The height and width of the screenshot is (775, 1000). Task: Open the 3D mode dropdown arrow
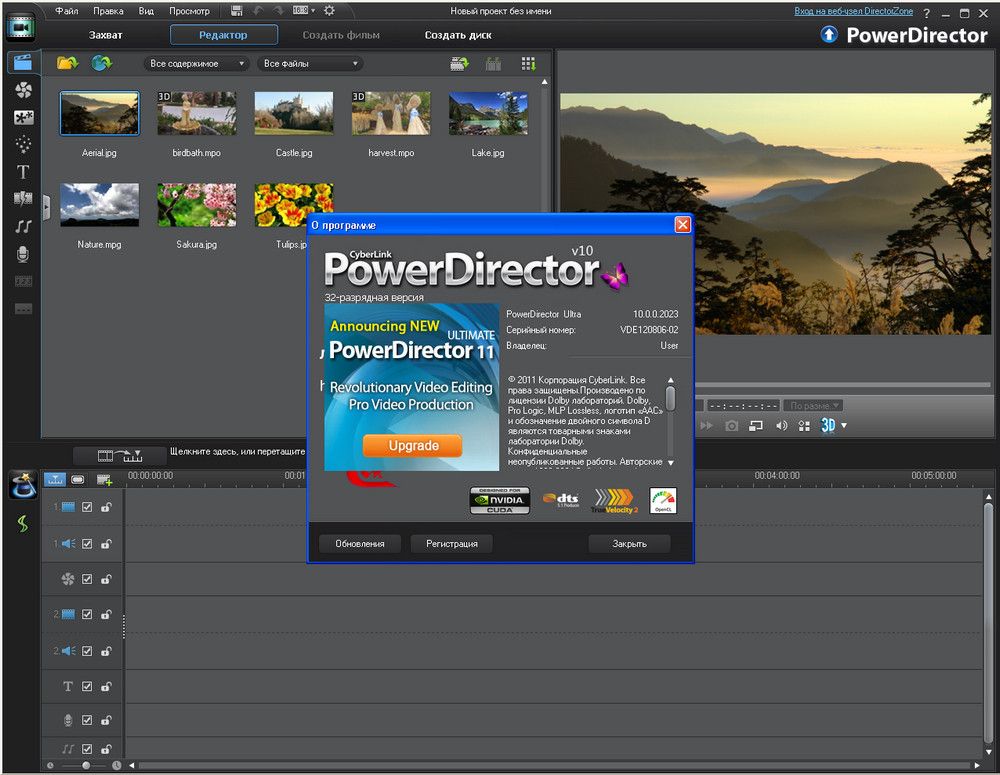click(844, 426)
